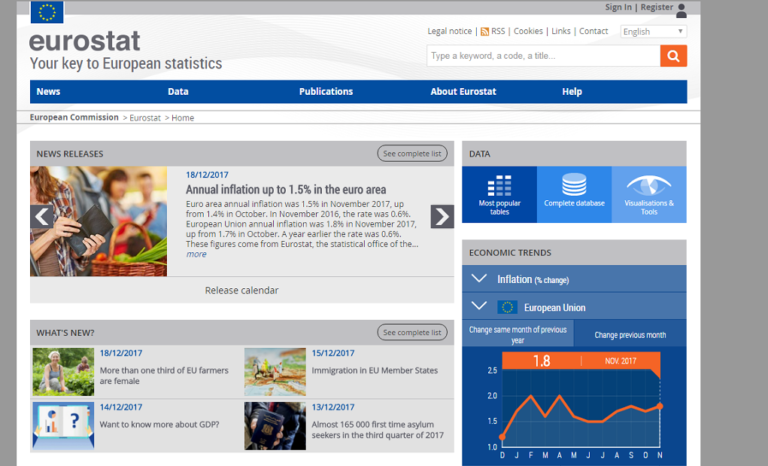768x466 pixels.
Task: Expand the Inflation indicator chevron
Action: (x=479, y=279)
